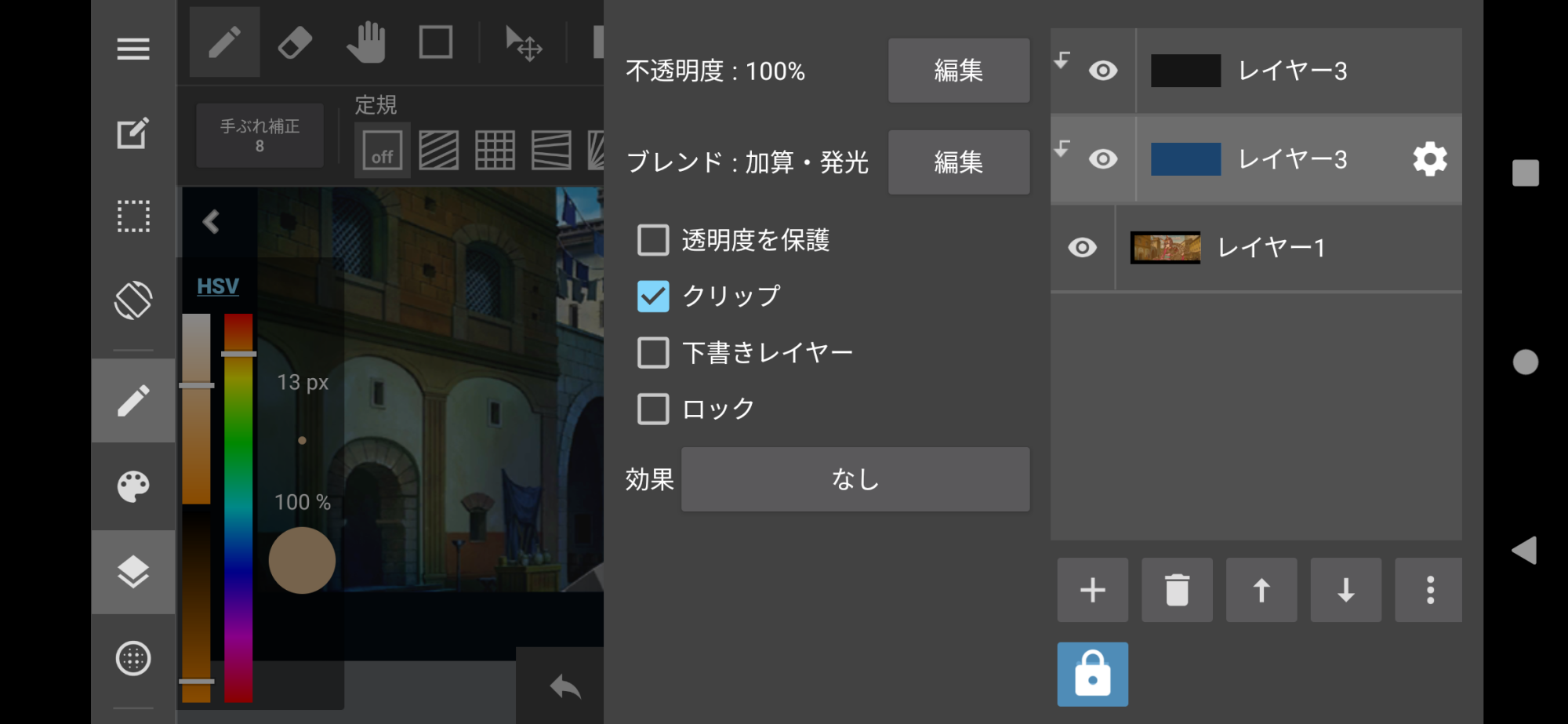Move layer up with the up arrow

[x=1261, y=590]
